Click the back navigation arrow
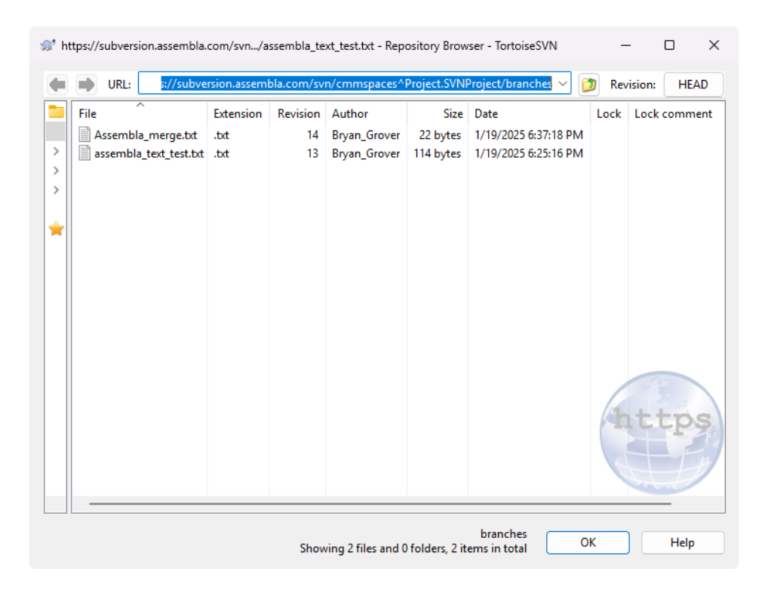 (58, 85)
